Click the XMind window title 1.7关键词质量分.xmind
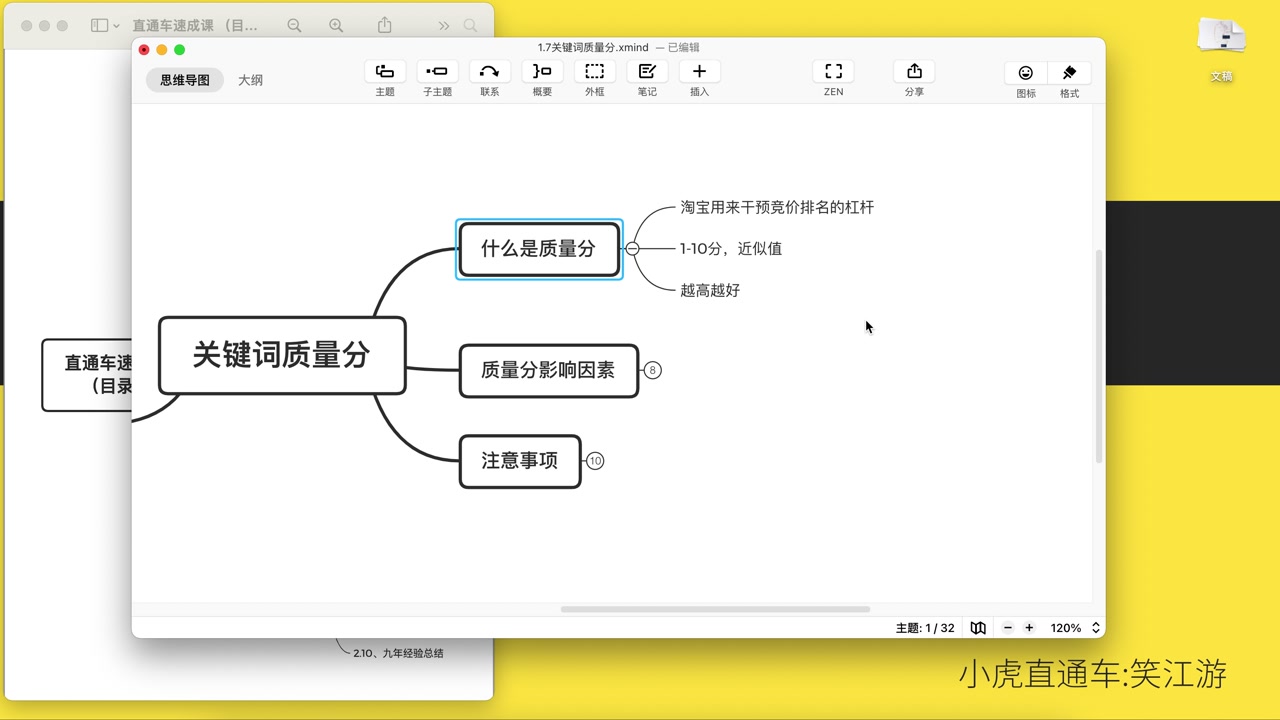This screenshot has width=1280, height=720. pos(593,47)
